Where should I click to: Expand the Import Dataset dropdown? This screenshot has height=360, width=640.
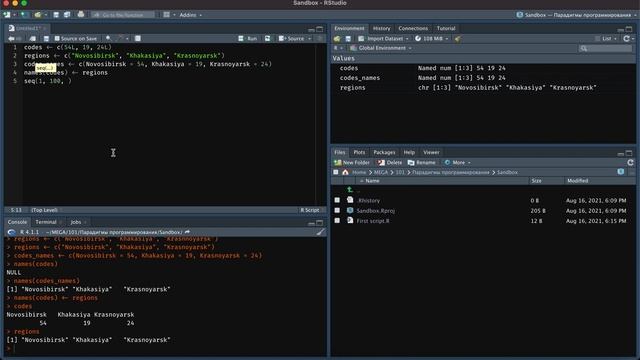click(x=383, y=39)
